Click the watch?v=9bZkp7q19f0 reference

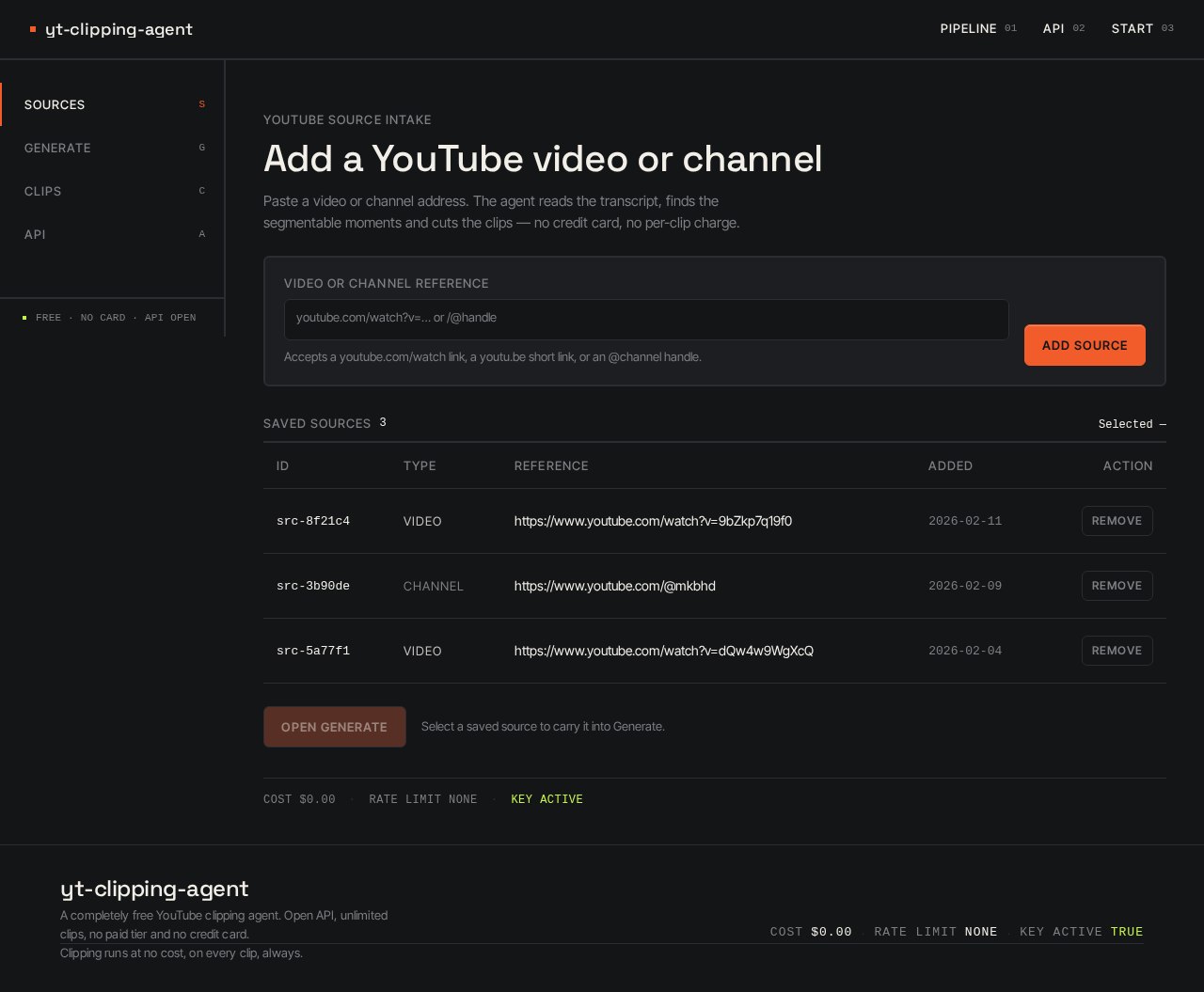(653, 521)
